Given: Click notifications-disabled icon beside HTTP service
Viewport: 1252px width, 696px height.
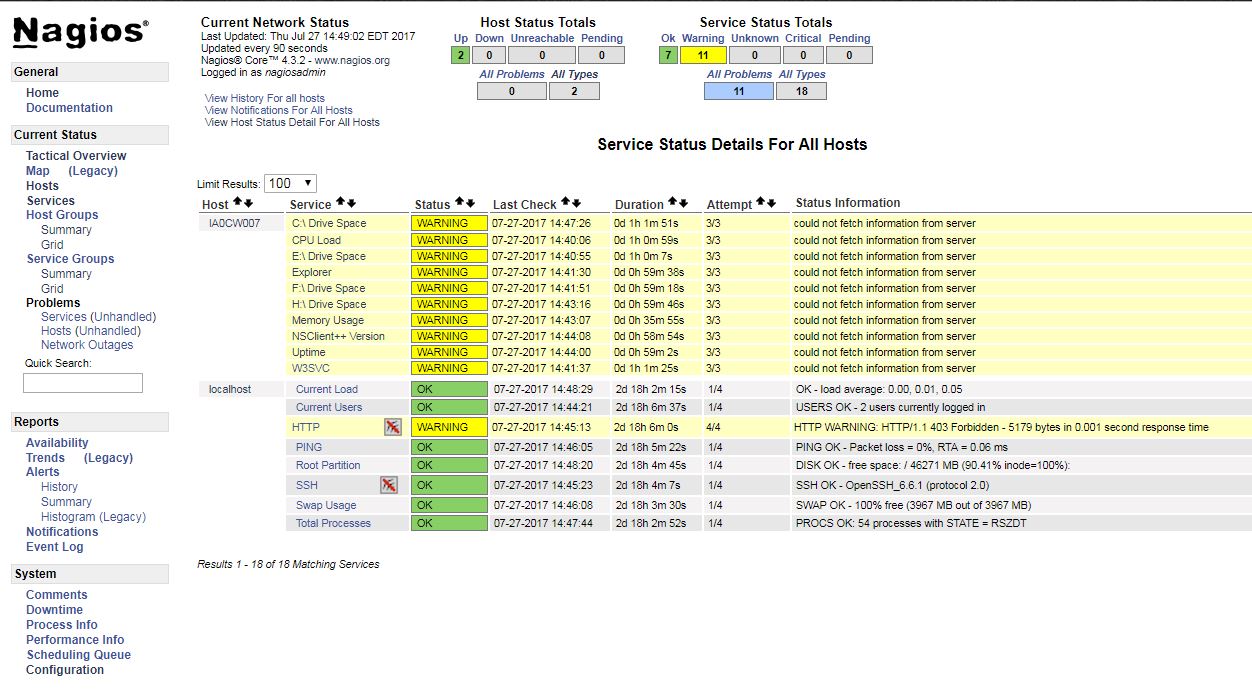Looking at the screenshot, I should [394, 427].
